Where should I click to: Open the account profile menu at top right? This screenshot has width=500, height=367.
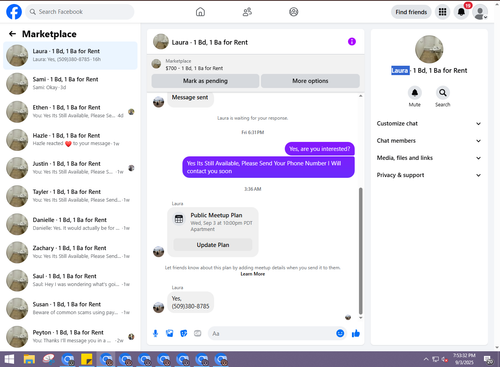click(x=480, y=12)
